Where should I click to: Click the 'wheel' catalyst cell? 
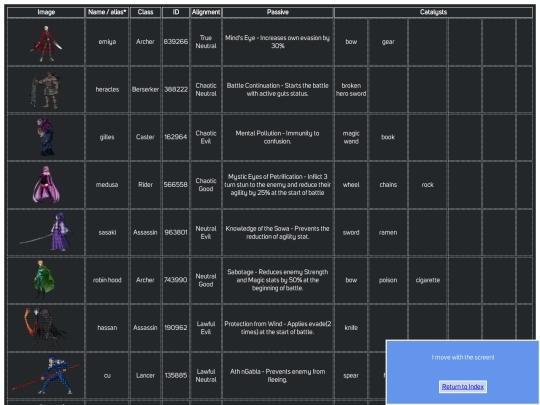[351, 185]
